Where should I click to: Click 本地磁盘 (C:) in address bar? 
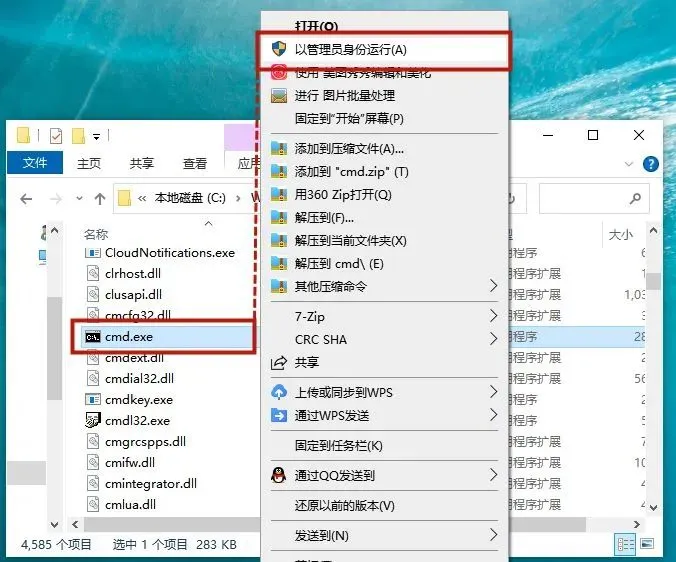[x=190, y=198]
